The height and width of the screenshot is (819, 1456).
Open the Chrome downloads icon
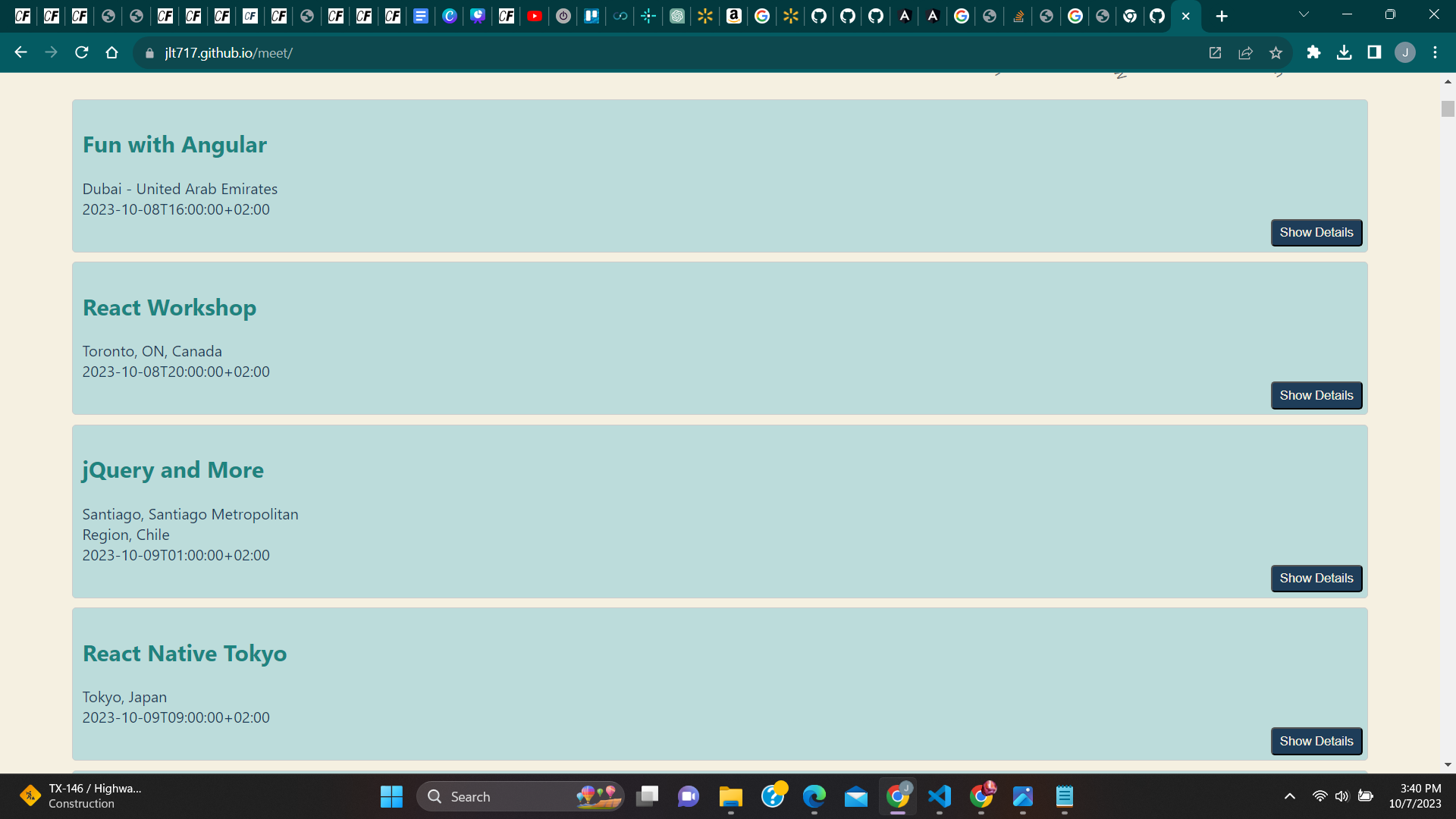pos(1344,52)
